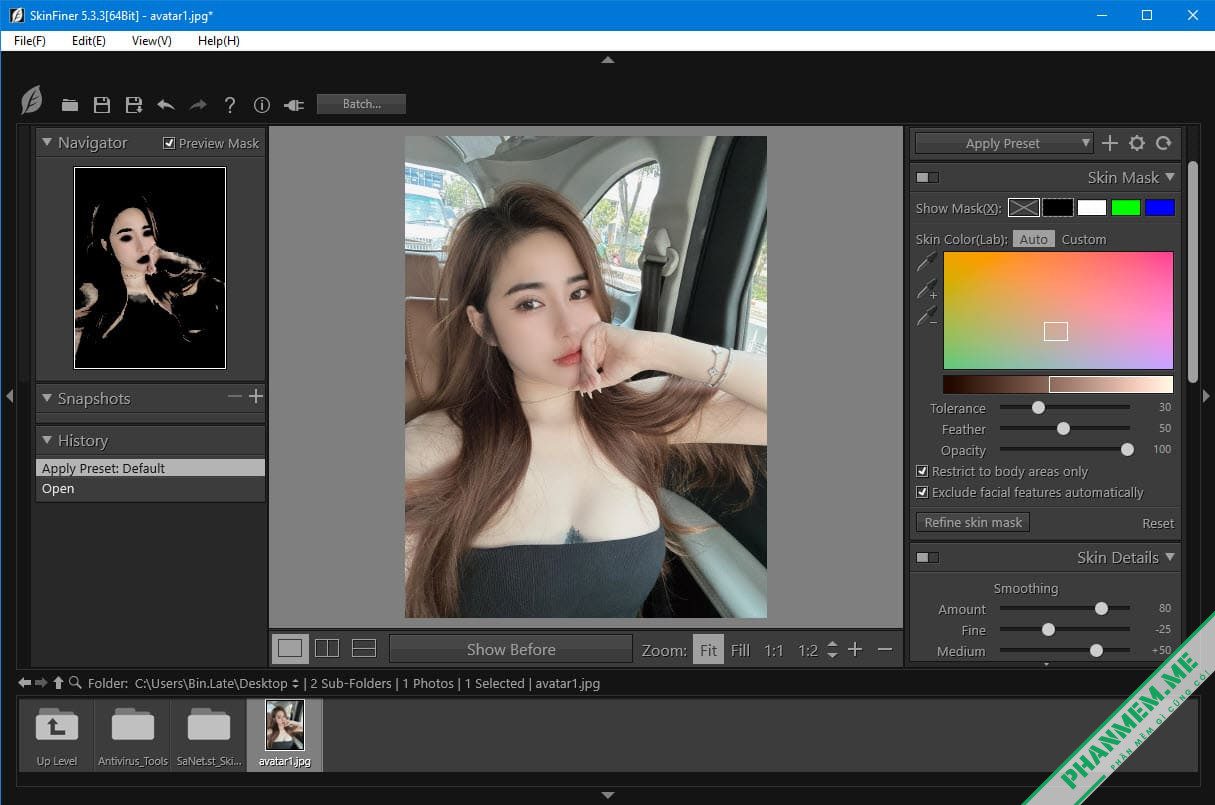Open the View(V) menu
This screenshot has height=805, width=1215.
click(x=152, y=41)
